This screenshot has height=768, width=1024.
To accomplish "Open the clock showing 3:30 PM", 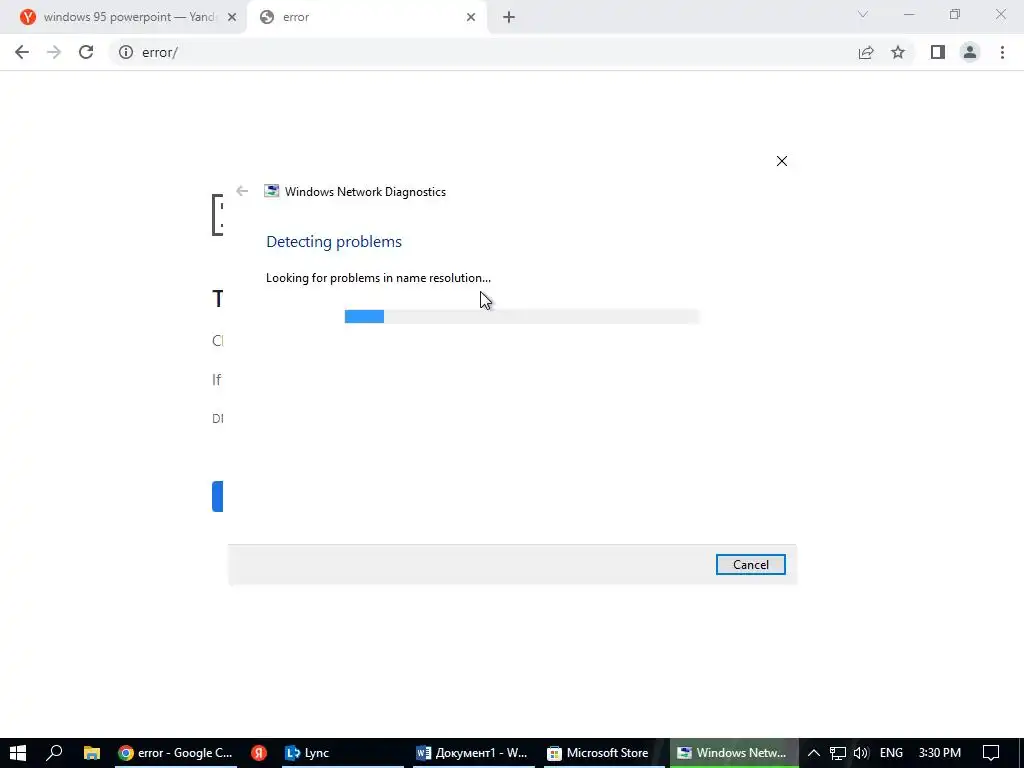I will [x=940, y=753].
